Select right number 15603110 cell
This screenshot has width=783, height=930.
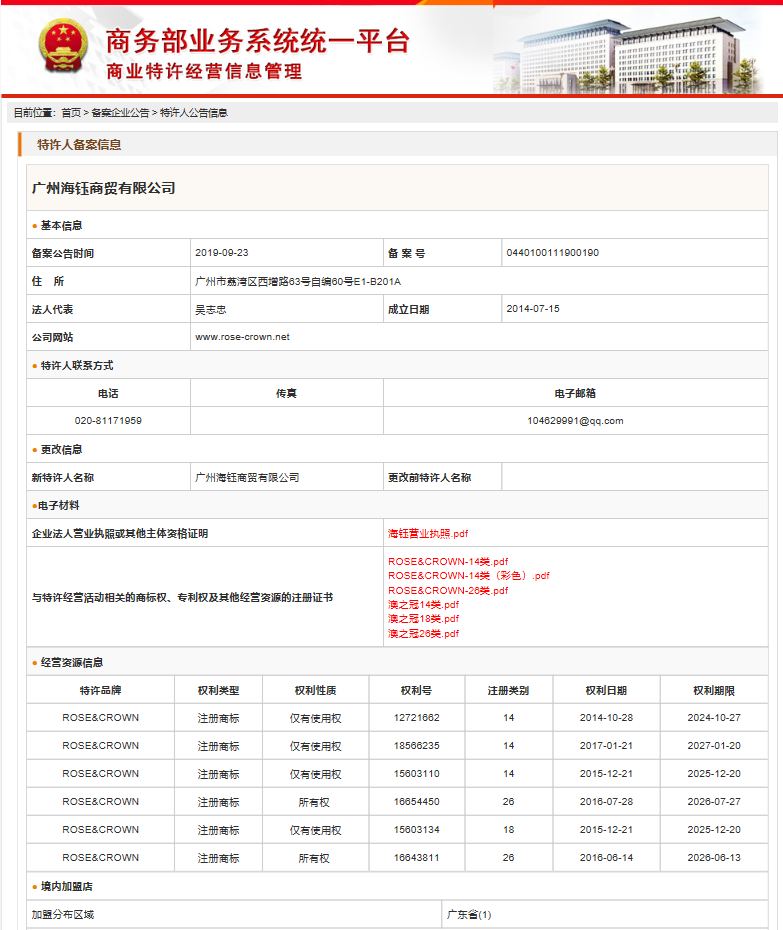coord(416,773)
